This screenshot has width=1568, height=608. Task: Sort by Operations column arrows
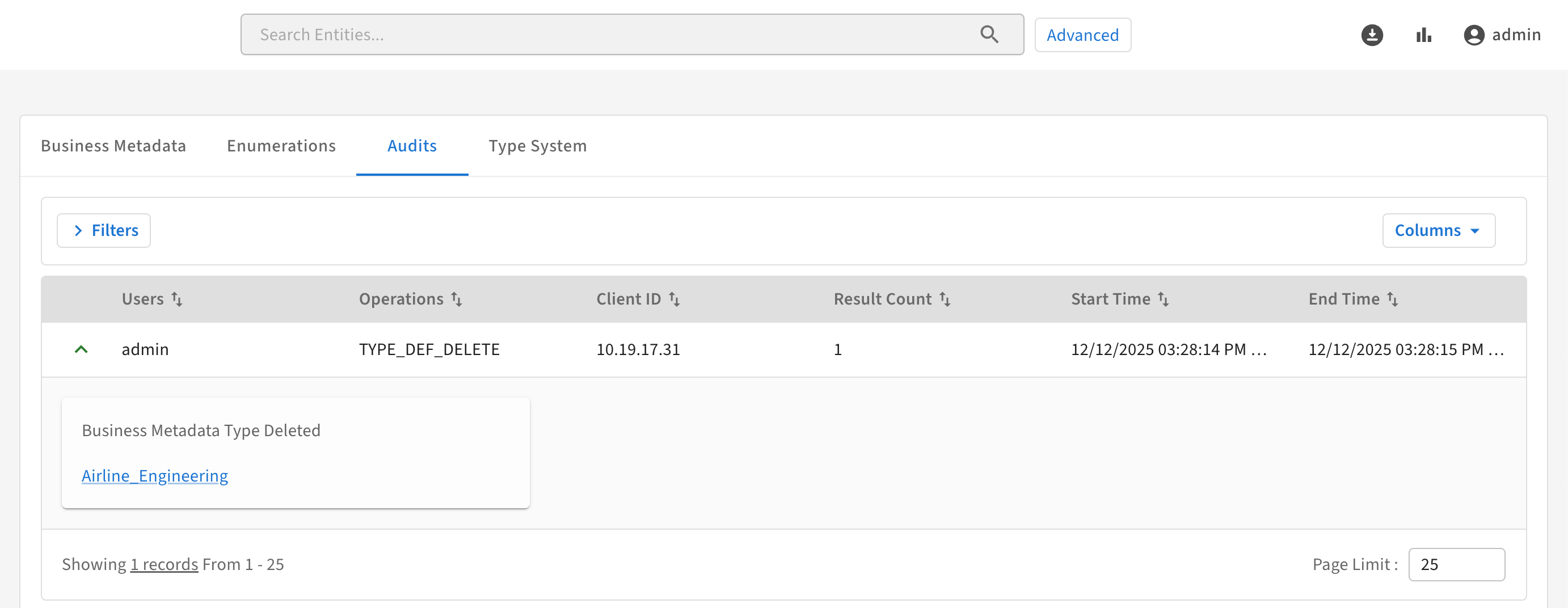click(x=457, y=299)
